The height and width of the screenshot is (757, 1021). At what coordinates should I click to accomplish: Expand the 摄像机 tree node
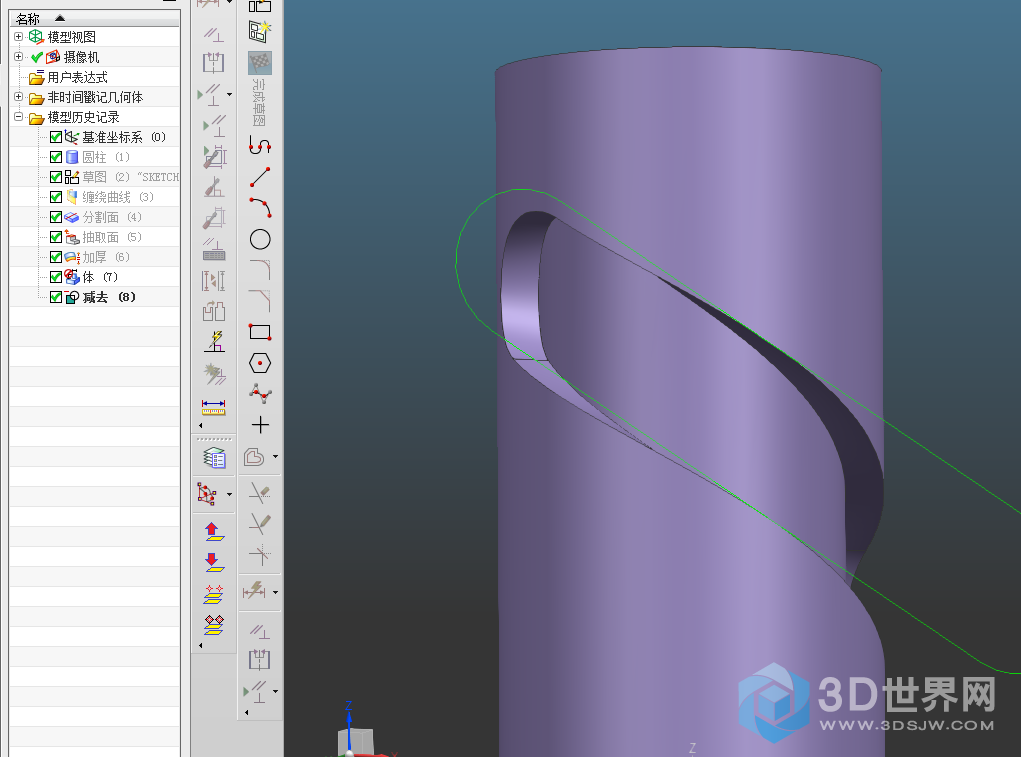(x=18, y=57)
